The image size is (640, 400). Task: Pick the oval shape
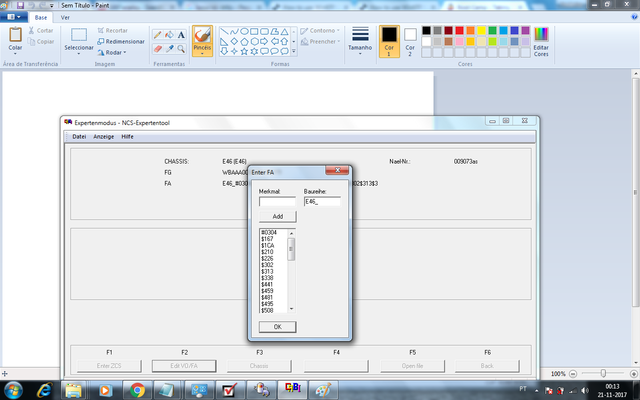coord(244,31)
